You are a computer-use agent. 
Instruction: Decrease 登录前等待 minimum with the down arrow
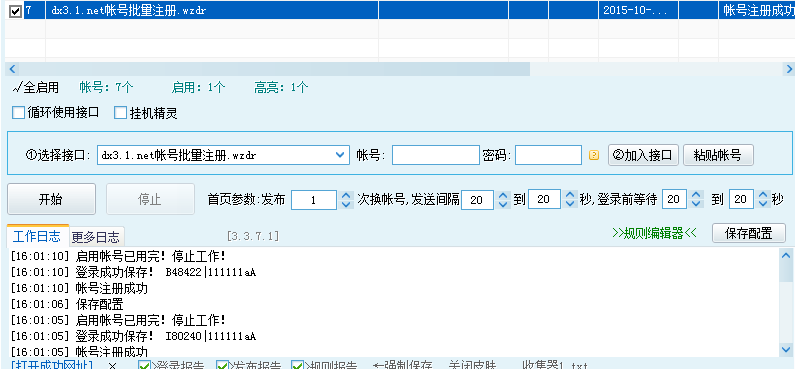[696, 205]
